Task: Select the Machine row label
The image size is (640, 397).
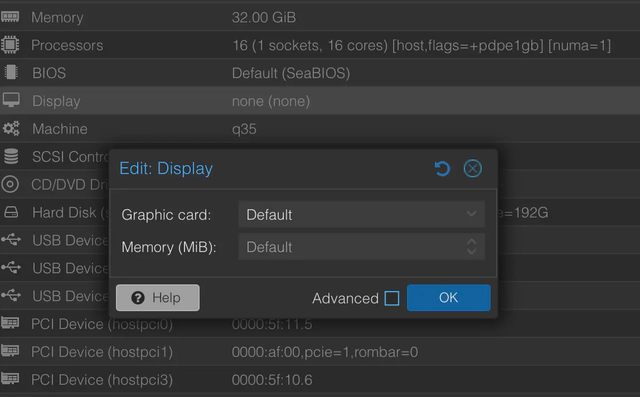Action: tap(60, 129)
